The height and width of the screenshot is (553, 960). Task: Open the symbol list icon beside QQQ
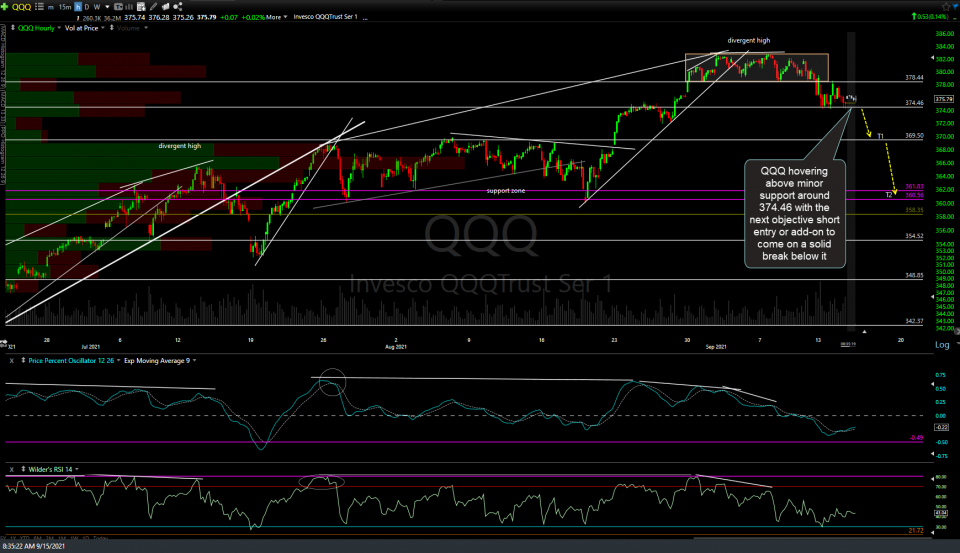click(x=39, y=7)
